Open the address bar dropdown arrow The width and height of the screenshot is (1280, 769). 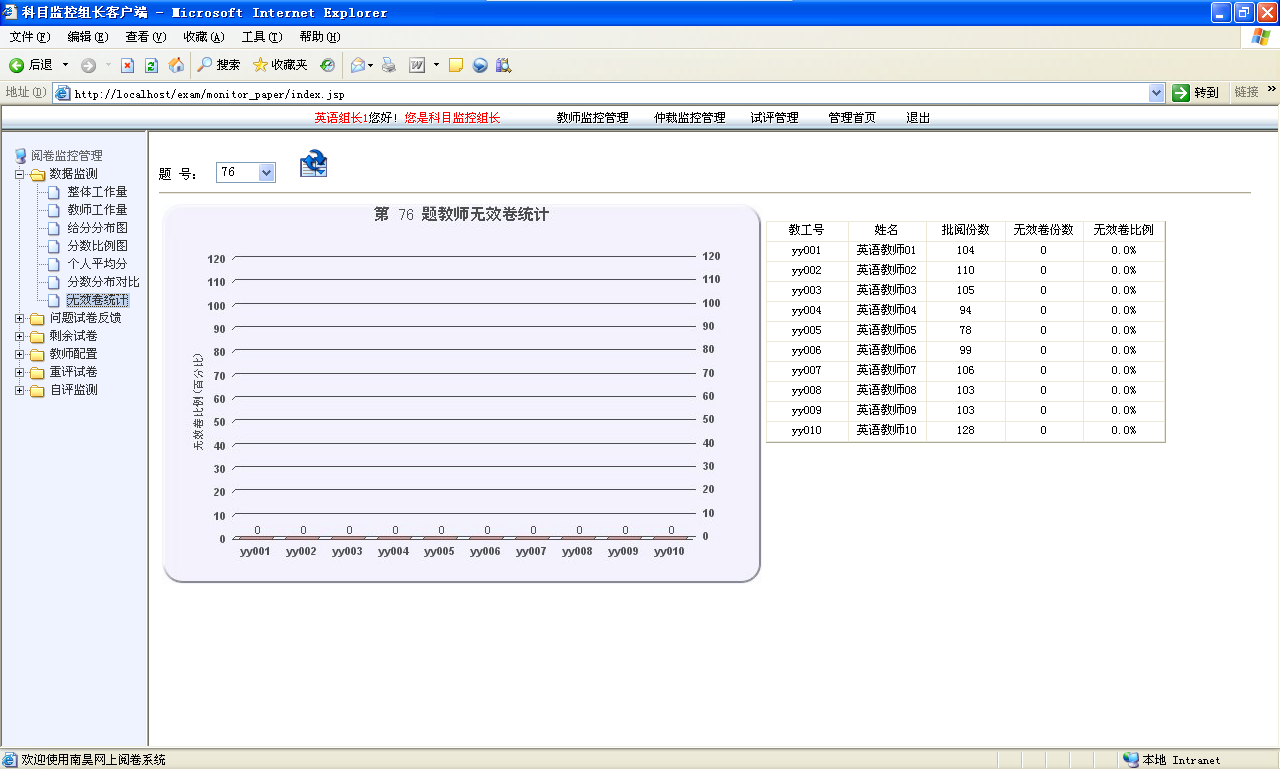pyautogui.click(x=1157, y=92)
